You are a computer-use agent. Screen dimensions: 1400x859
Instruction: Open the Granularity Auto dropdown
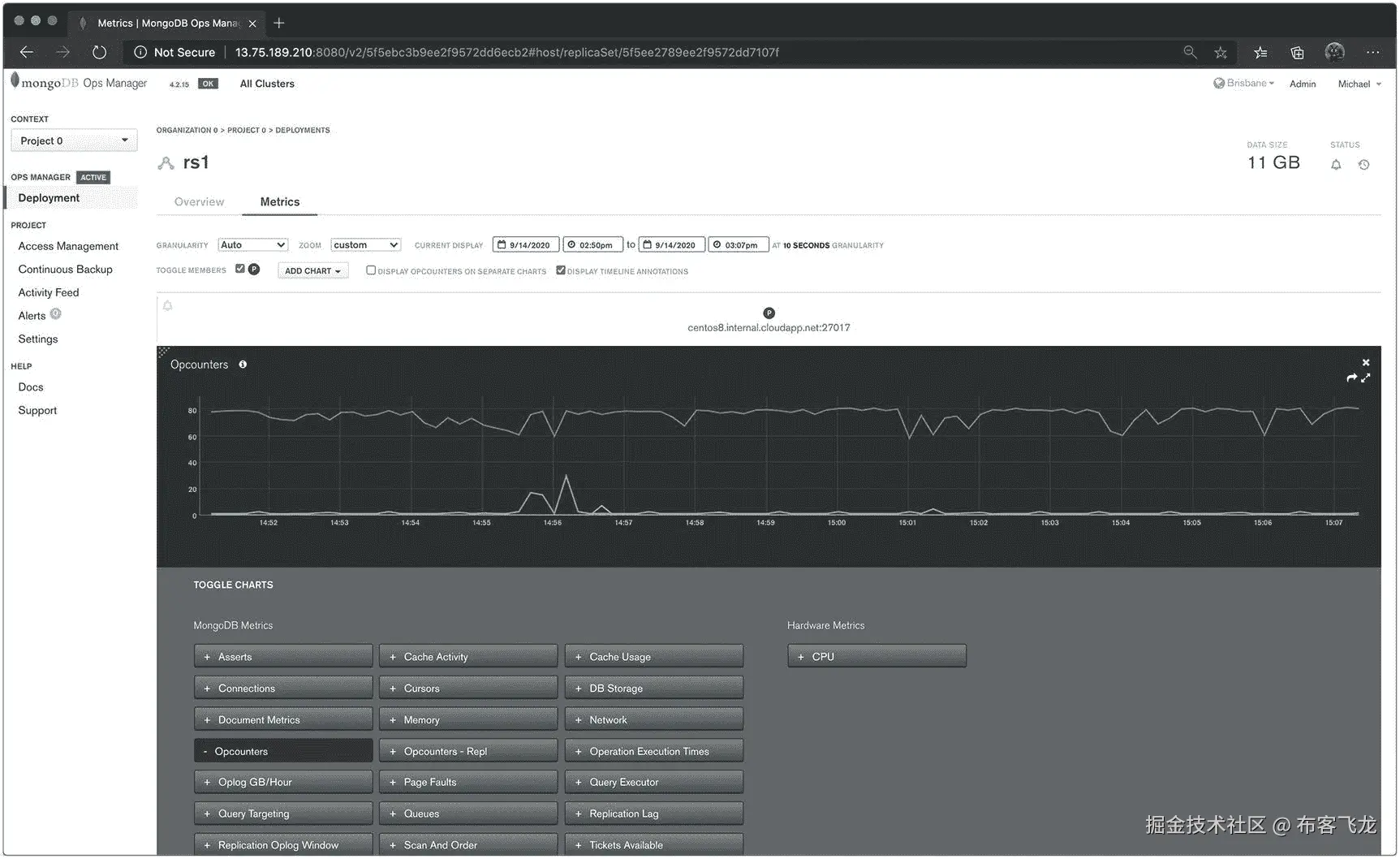click(253, 245)
